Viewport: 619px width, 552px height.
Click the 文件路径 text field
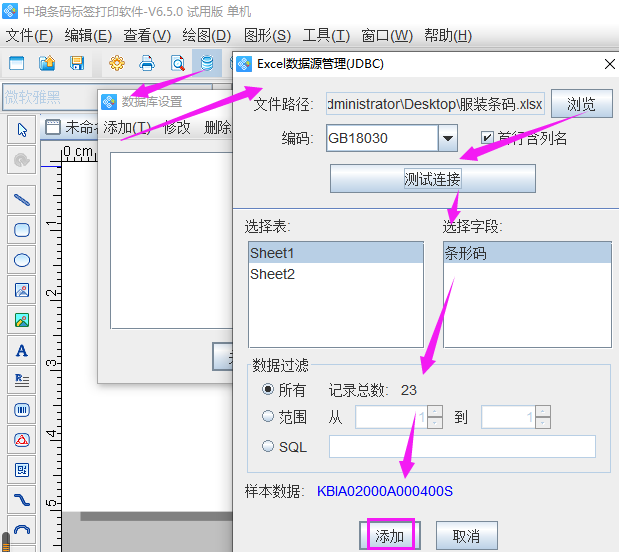(435, 104)
